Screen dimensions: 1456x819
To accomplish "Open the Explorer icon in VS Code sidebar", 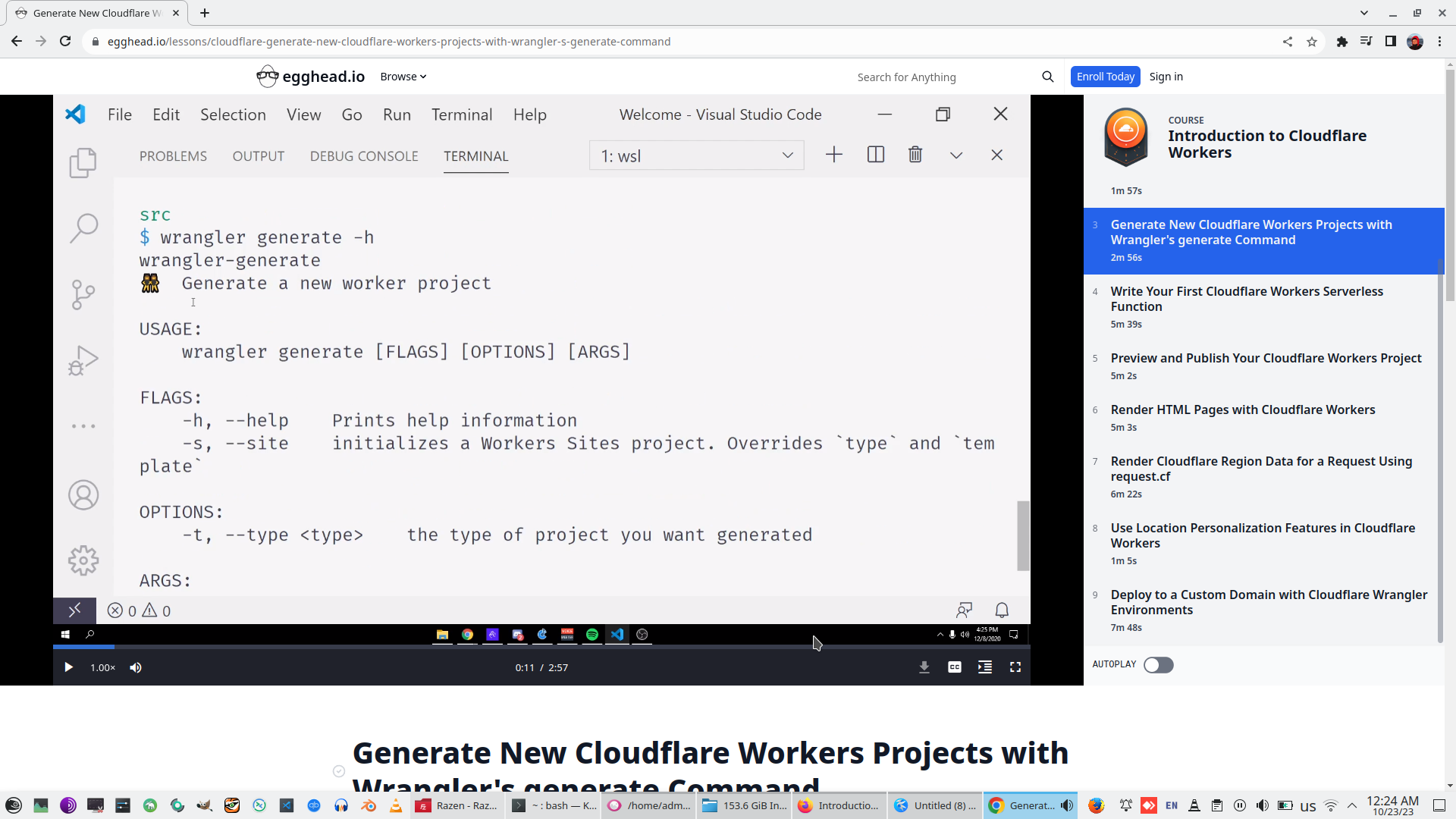I will 83,162.
